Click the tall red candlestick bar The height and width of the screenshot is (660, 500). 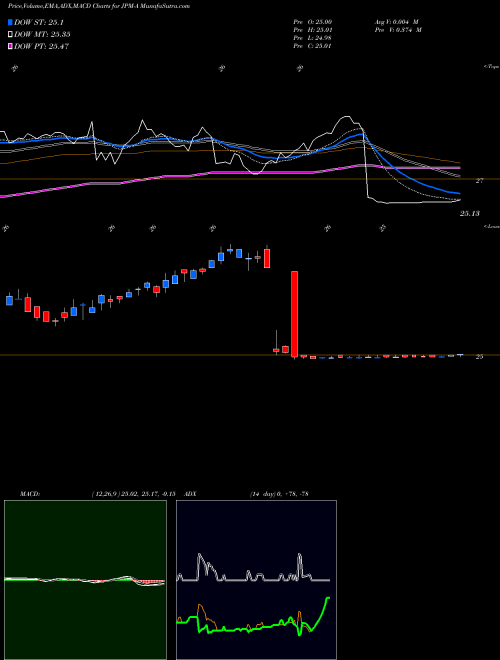pos(295,314)
